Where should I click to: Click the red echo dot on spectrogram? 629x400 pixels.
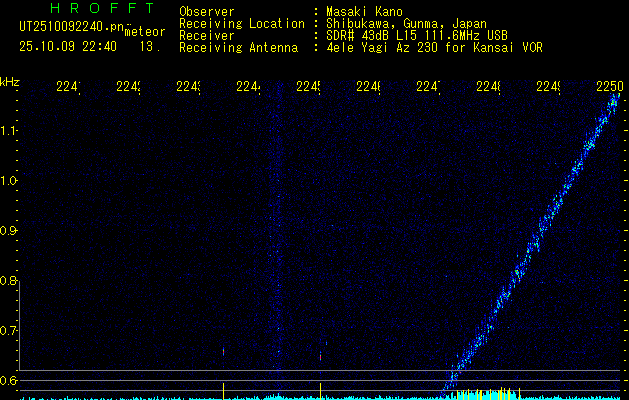[321, 355]
